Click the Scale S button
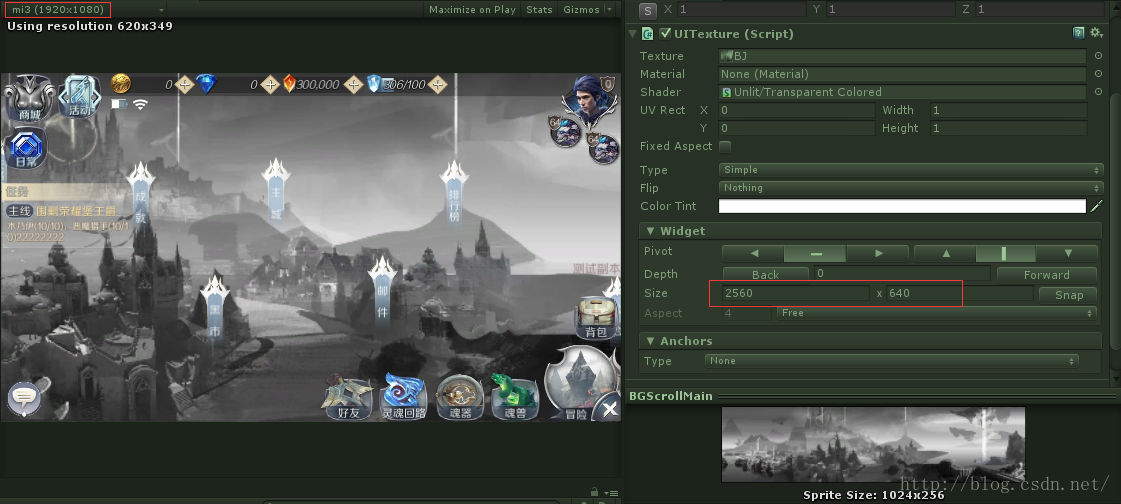 648,10
